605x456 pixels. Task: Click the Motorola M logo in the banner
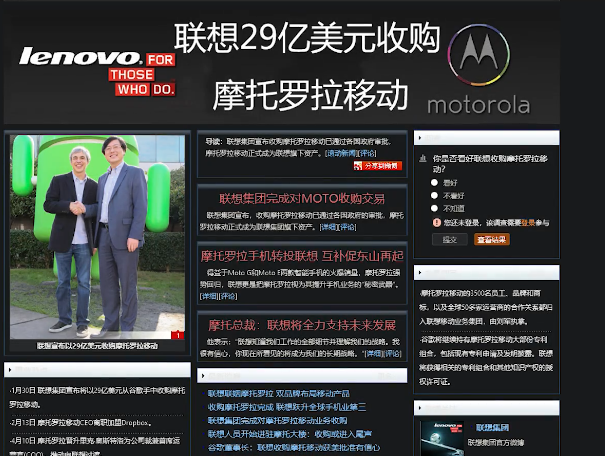[x=478, y=55]
